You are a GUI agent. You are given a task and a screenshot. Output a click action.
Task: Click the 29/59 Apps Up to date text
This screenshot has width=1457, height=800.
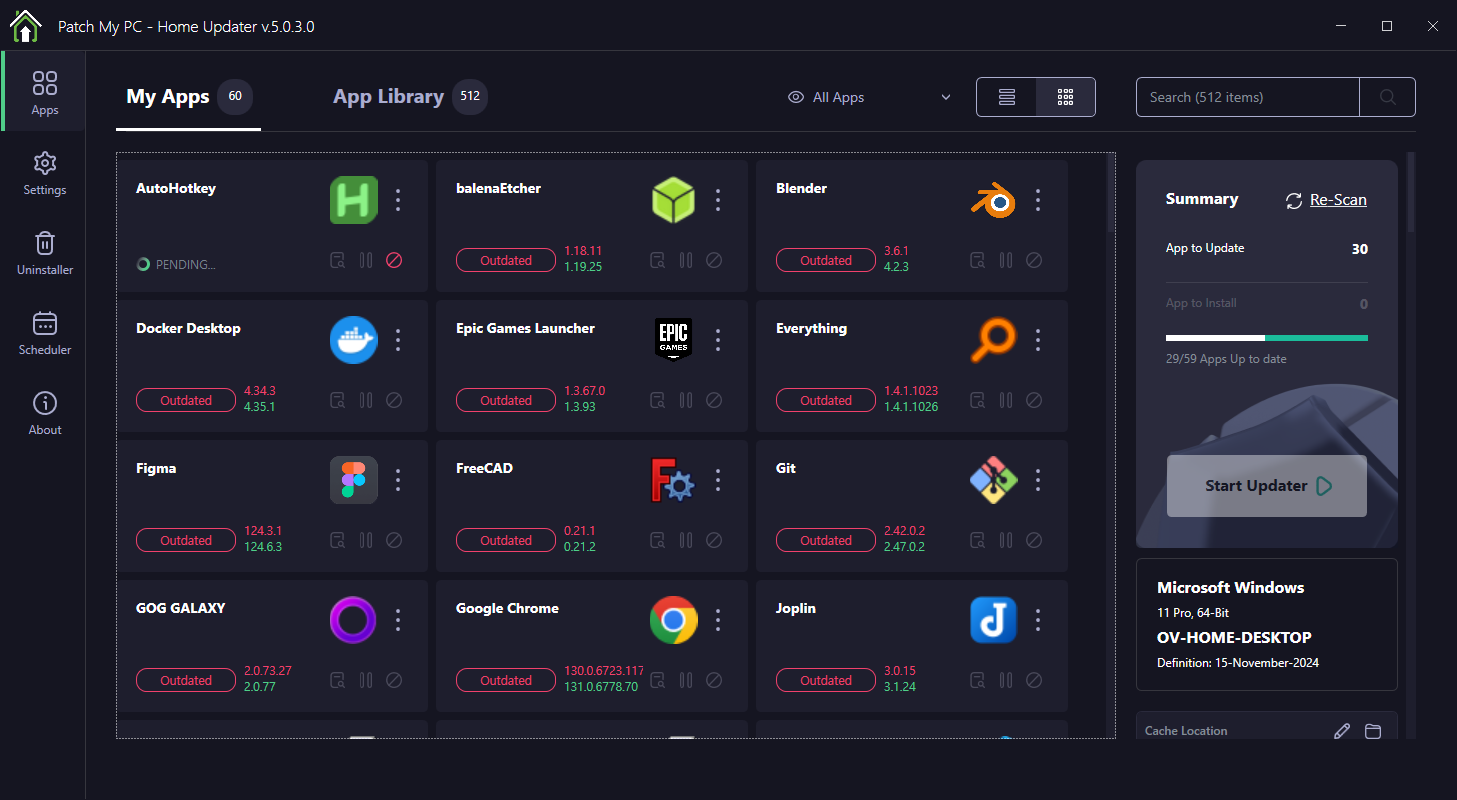(1226, 358)
